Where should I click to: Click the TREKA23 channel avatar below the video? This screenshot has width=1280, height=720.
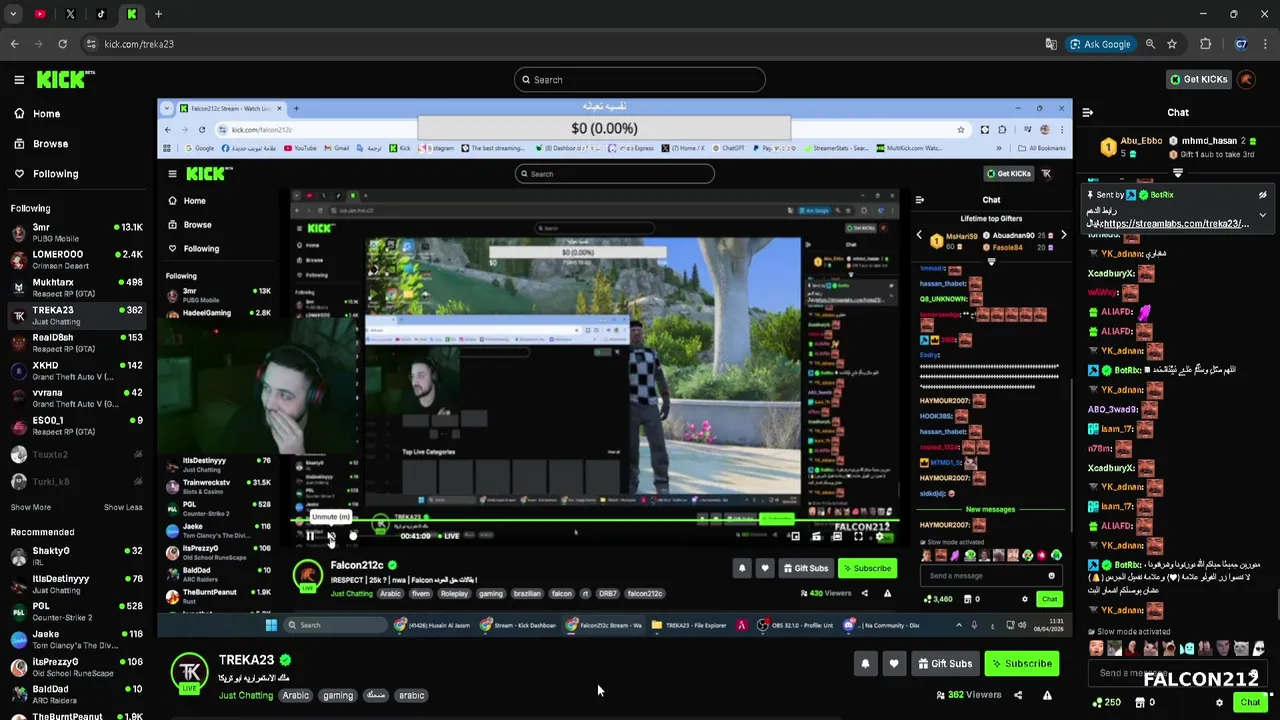pyautogui.click(x=189, y=673)
